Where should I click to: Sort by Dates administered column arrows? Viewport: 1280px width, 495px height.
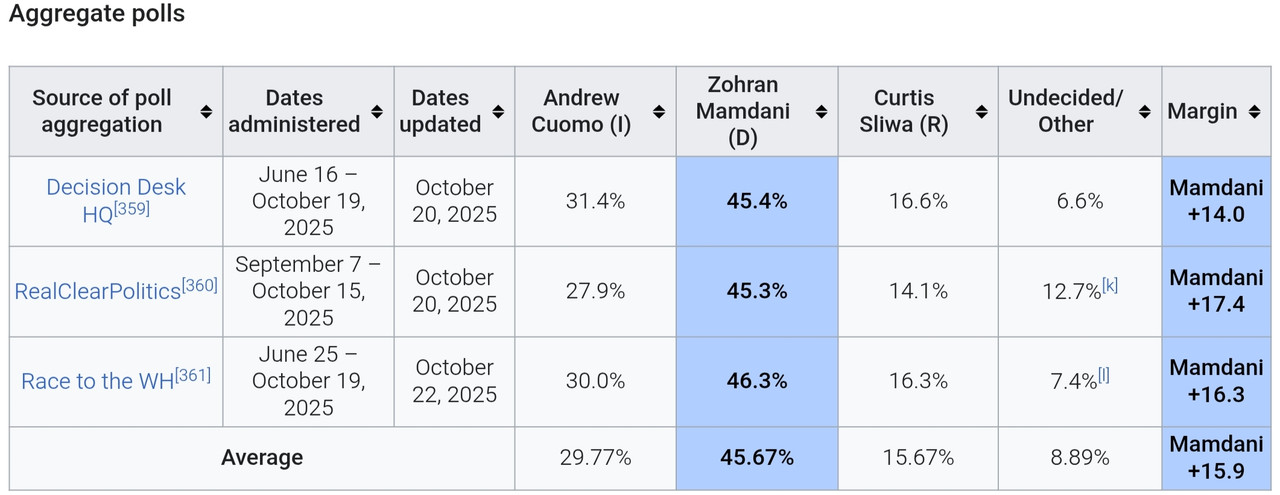[x=377, y=112]
